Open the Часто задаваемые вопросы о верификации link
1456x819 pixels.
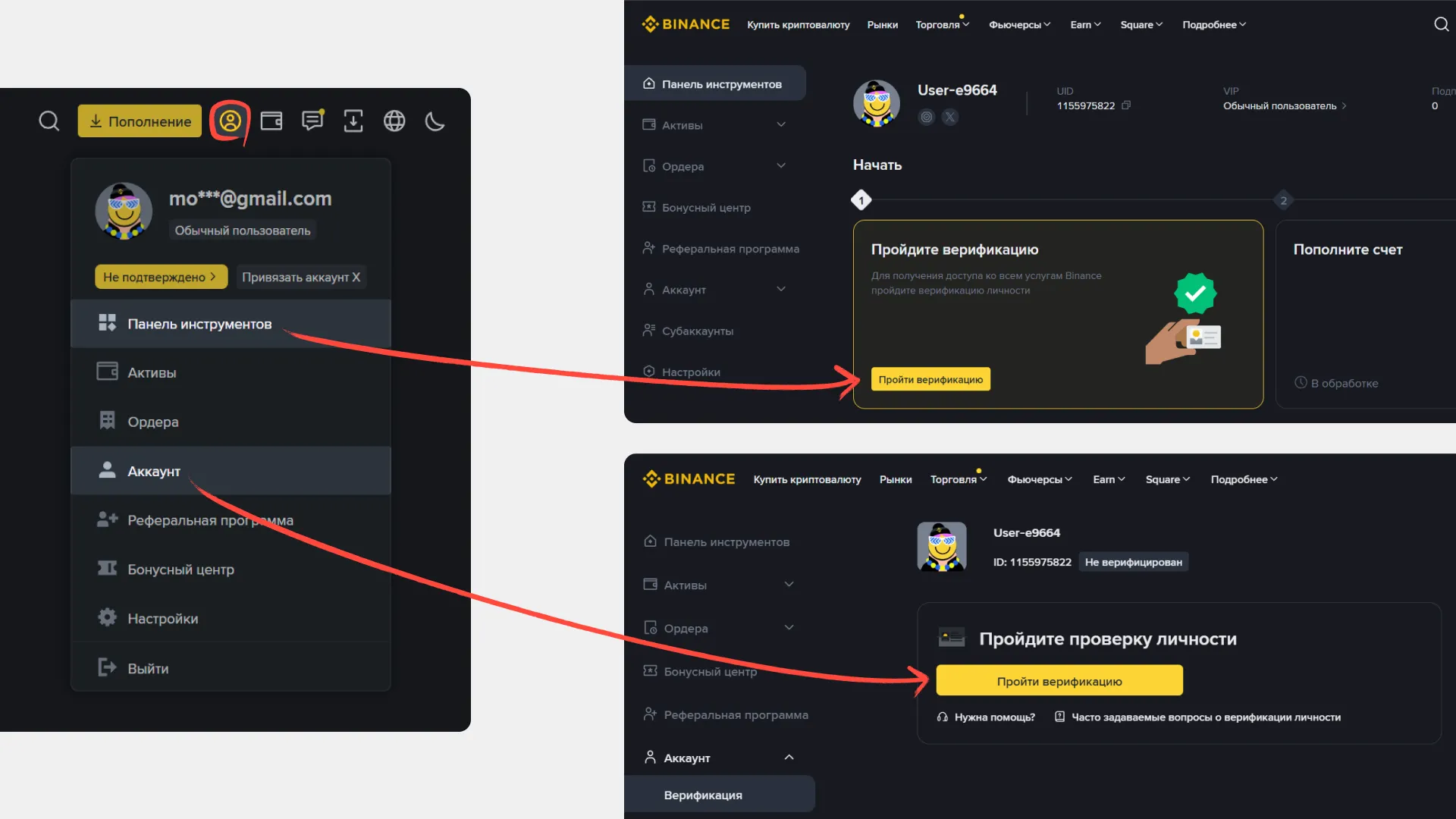1205,717
